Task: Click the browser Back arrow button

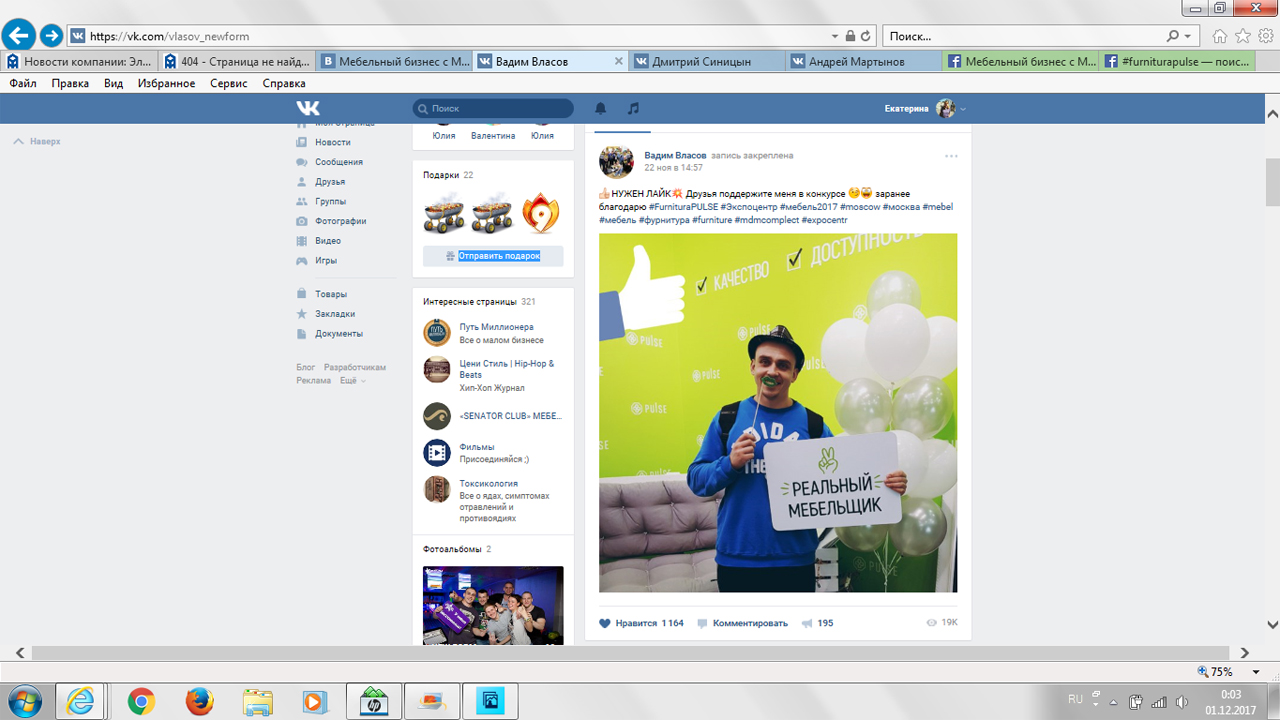Action: tap(18, 35)
